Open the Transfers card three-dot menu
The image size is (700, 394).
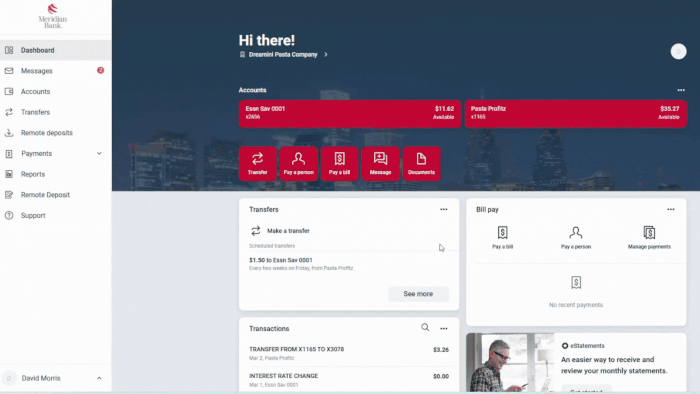[443, 209]
